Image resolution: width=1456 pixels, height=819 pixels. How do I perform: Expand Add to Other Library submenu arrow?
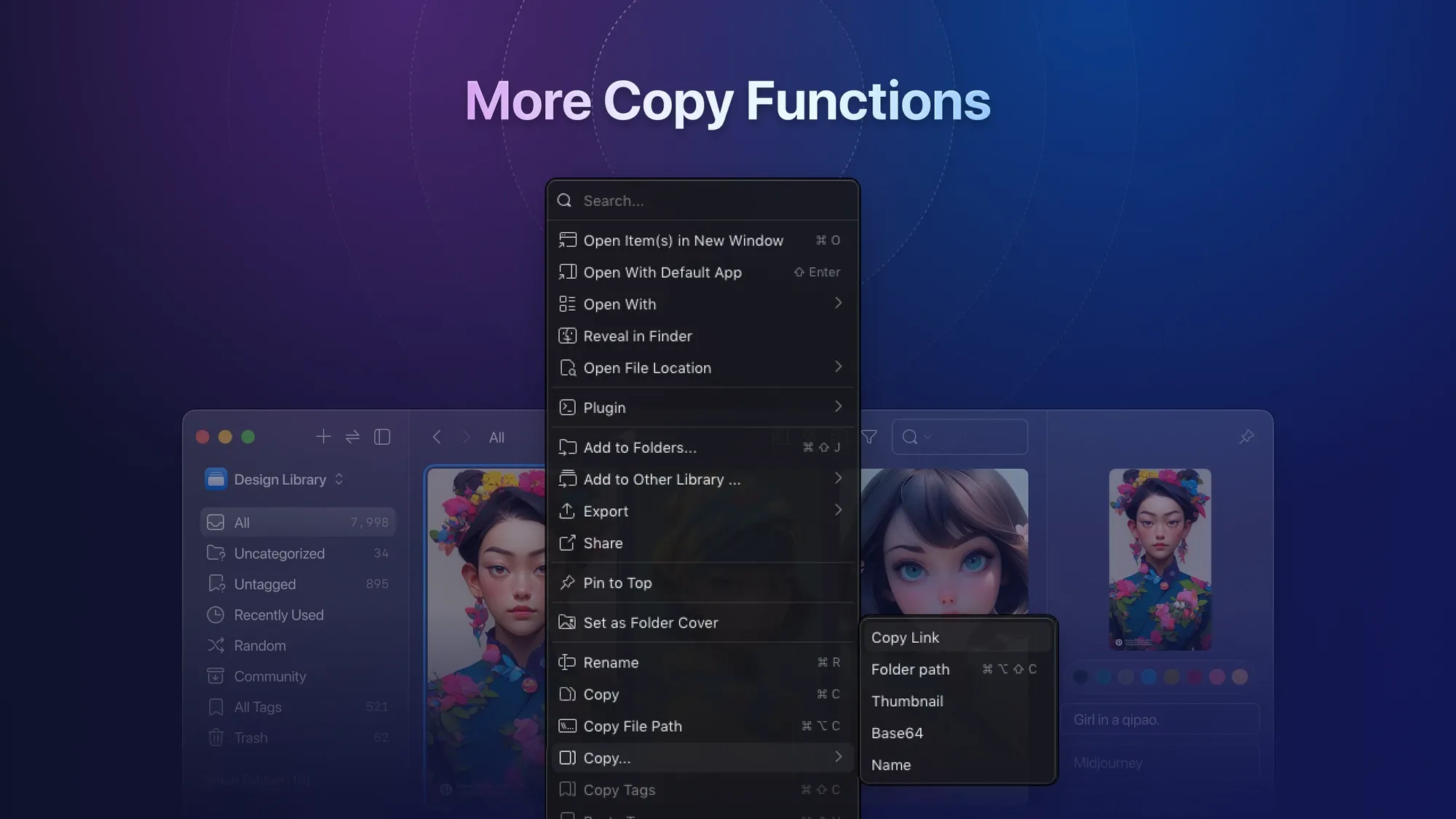click(x=838, y=478)
